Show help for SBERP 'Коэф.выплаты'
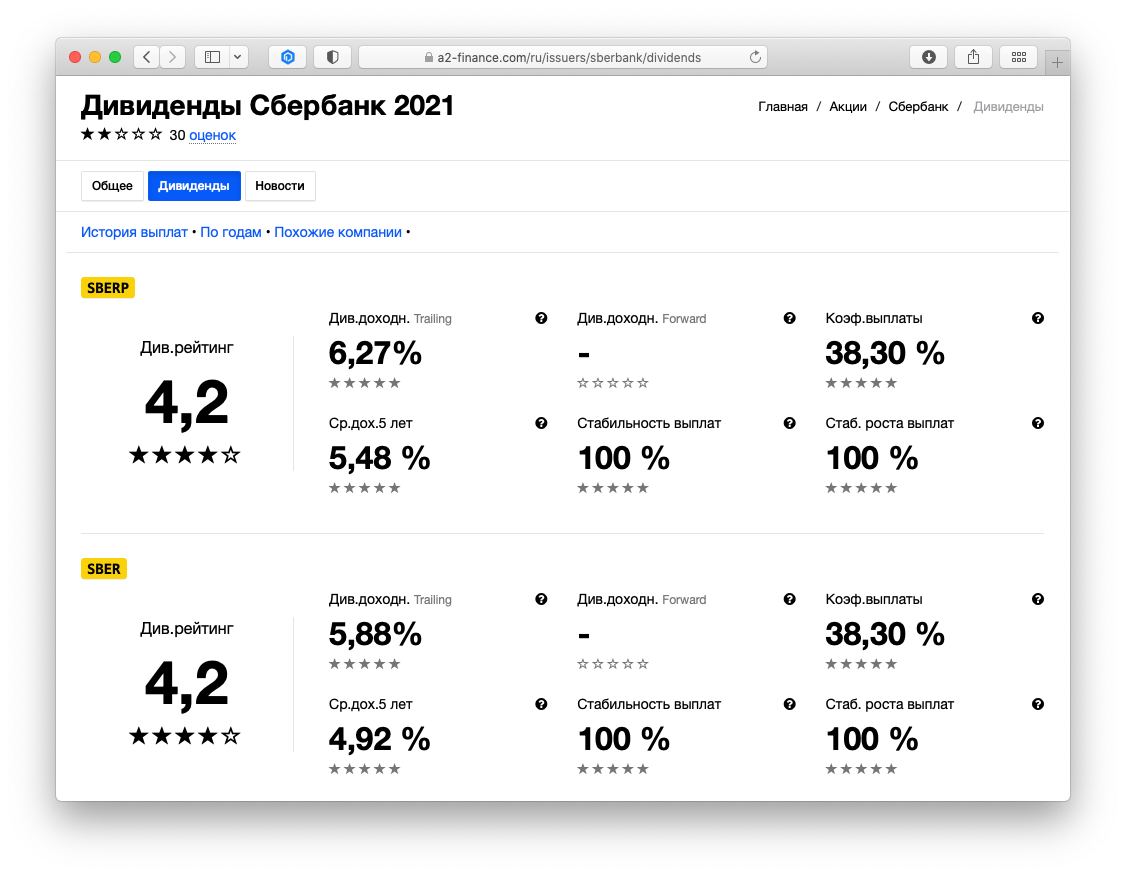 (1038, 318)
